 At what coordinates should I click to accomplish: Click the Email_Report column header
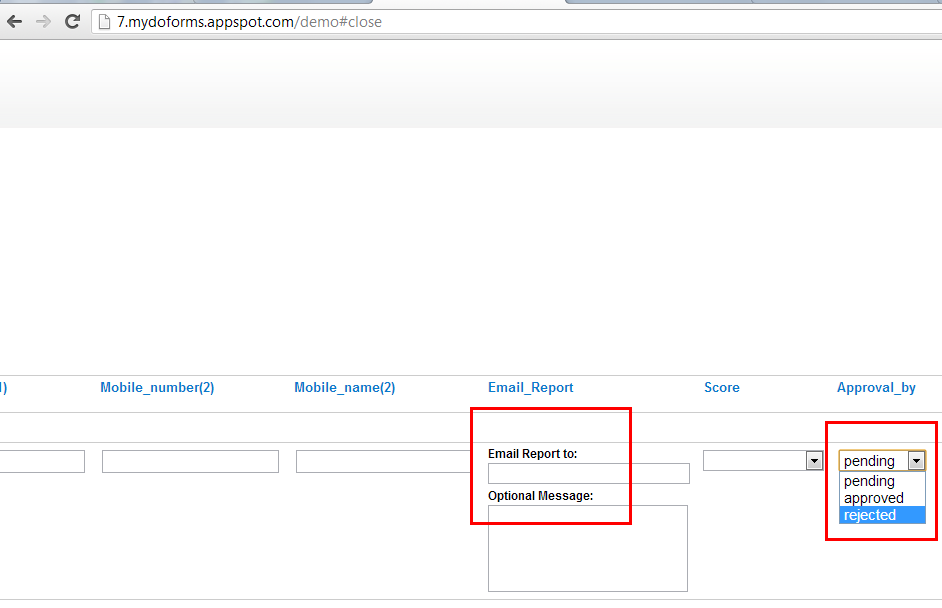point(530,388)
